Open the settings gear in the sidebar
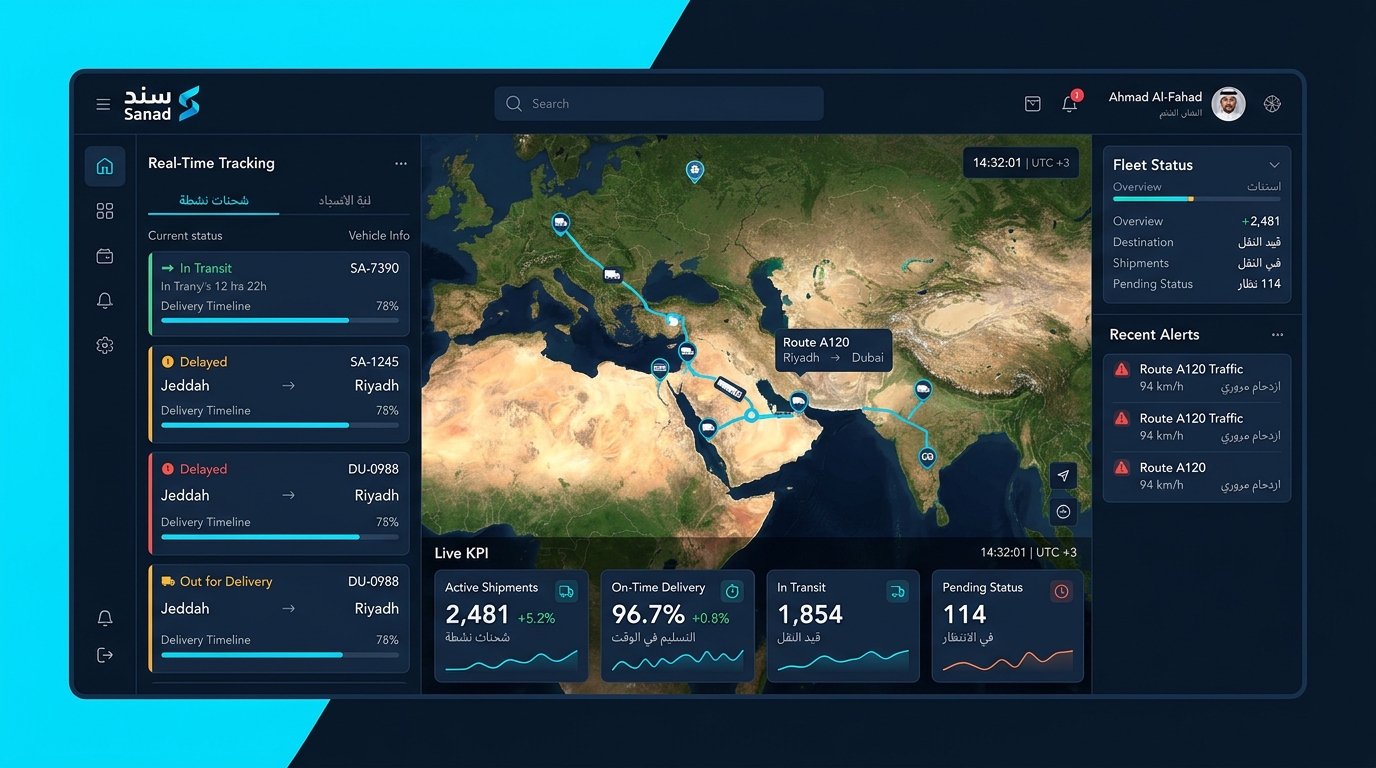Viewport: 1376px width, 768px height. click(105, 345)
